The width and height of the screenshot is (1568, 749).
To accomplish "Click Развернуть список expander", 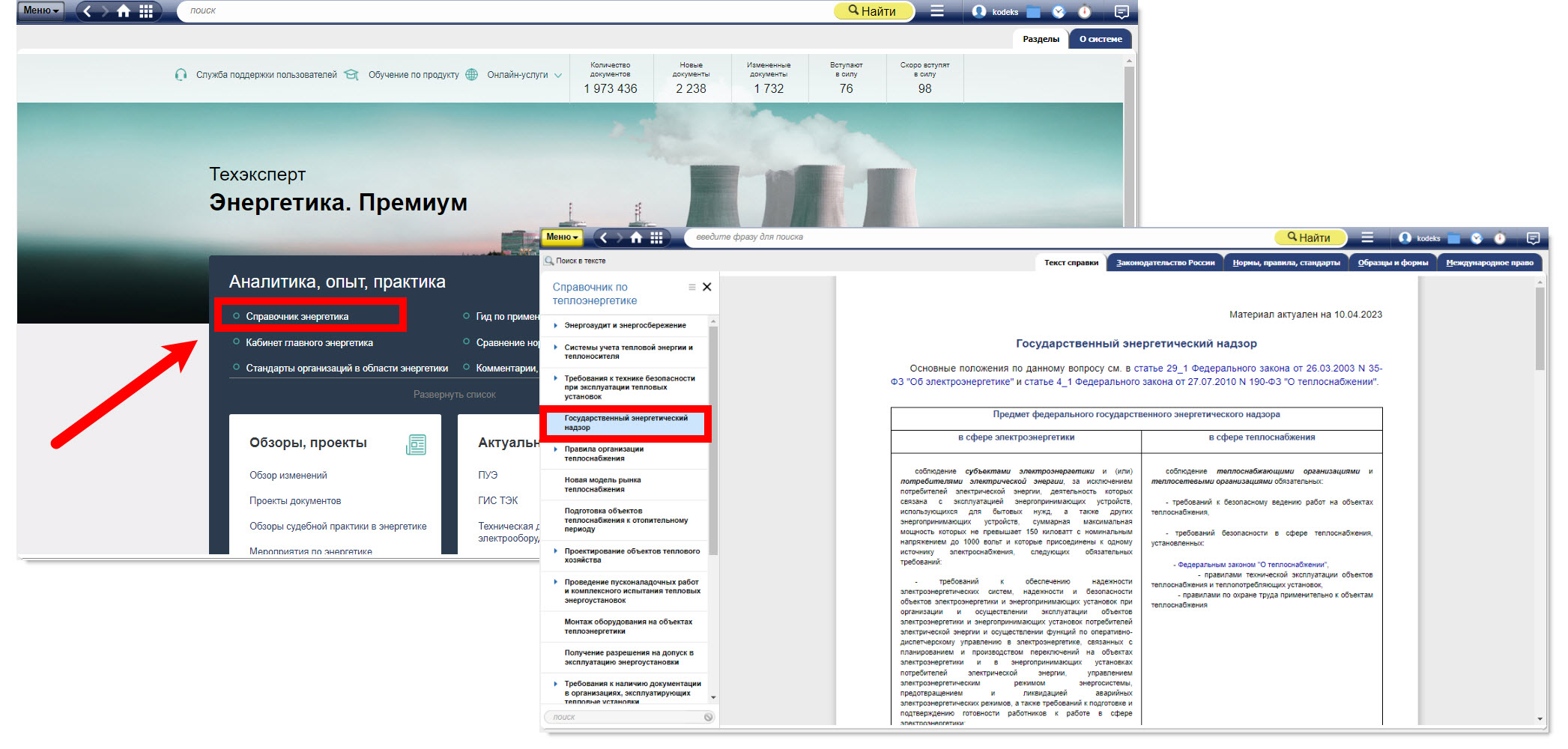I will click(454, 395).
